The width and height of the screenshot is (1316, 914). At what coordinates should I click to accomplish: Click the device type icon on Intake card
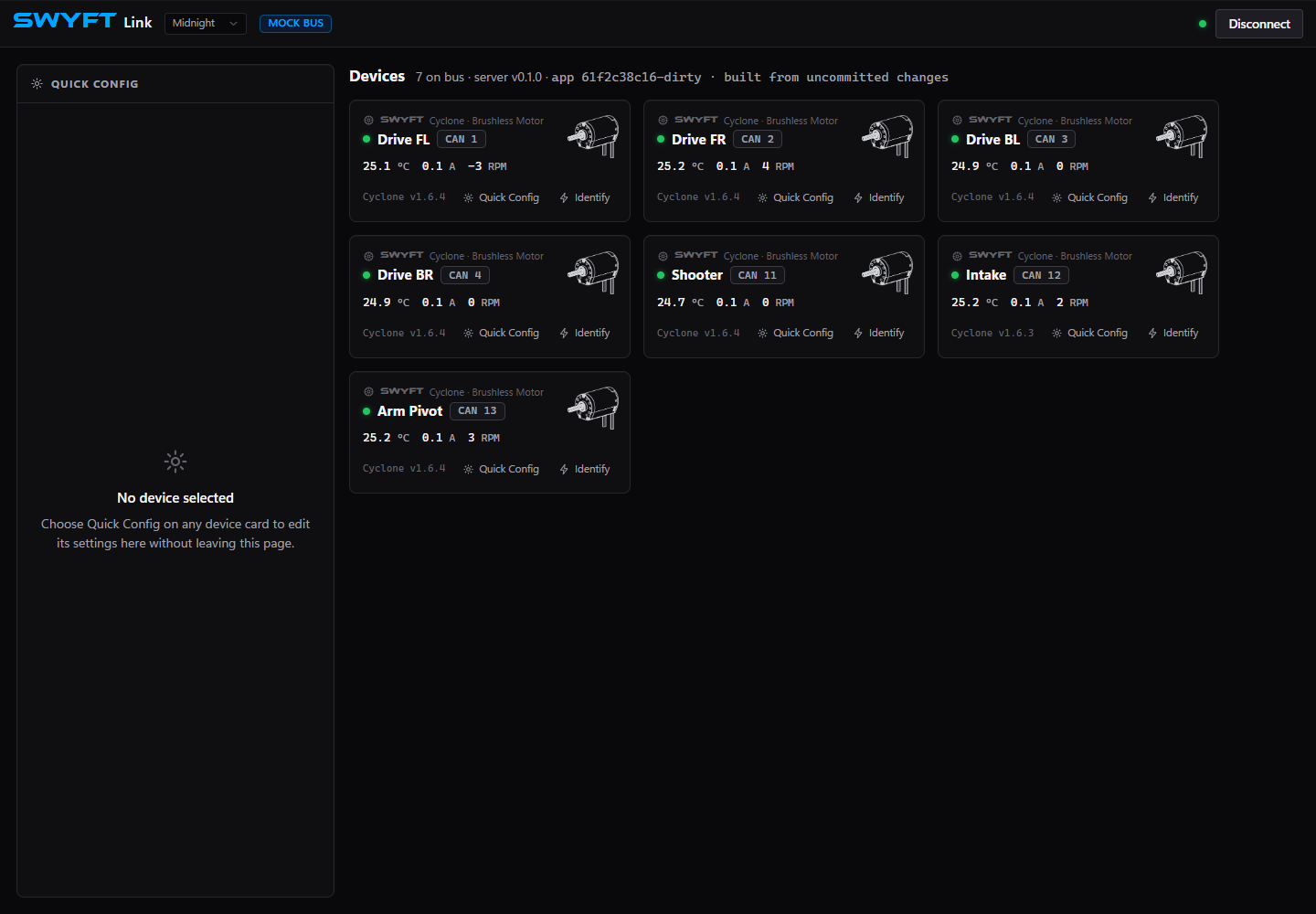[x=957, y=256]
